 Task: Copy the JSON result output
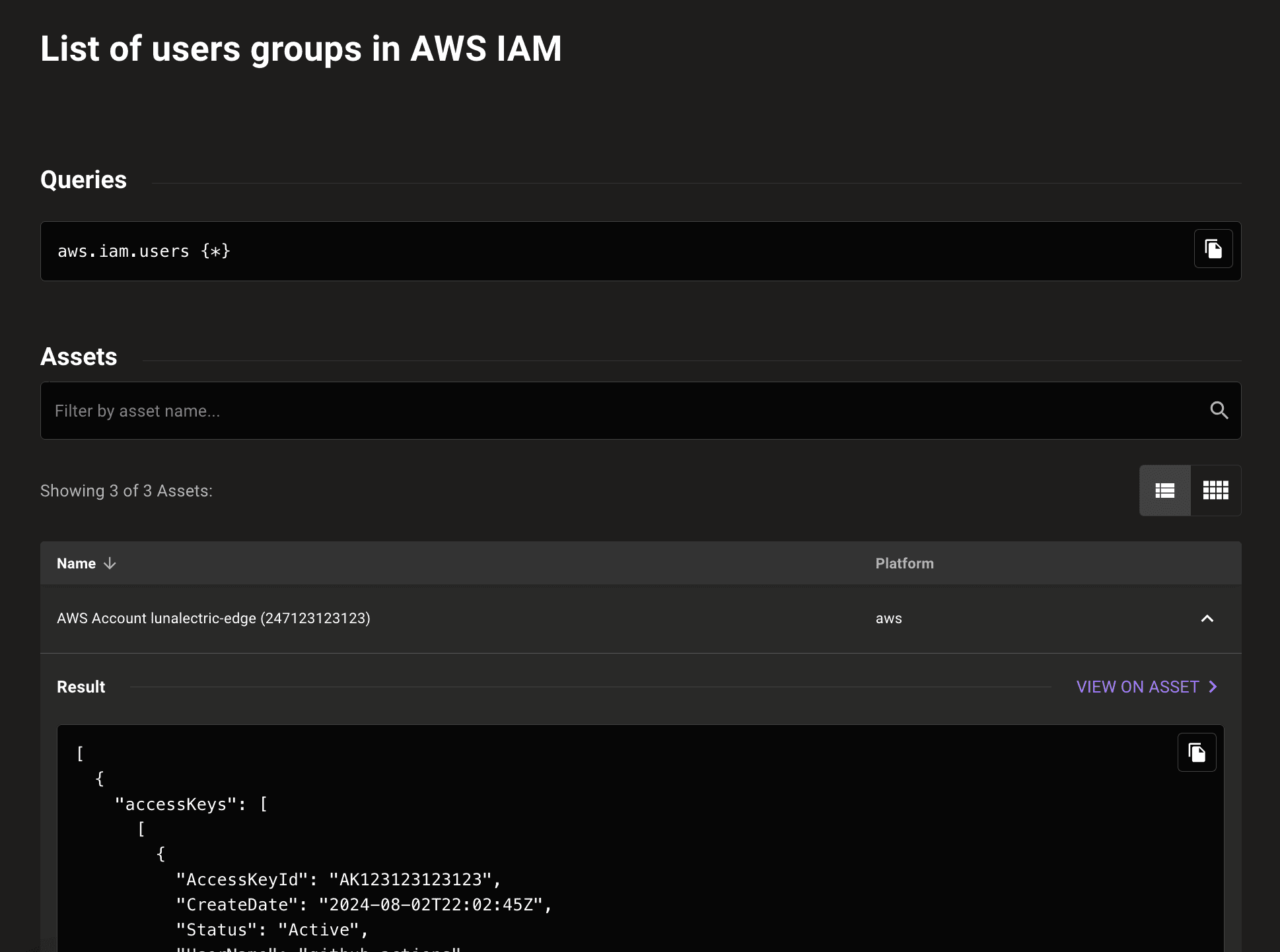(x=1197, y=753)
